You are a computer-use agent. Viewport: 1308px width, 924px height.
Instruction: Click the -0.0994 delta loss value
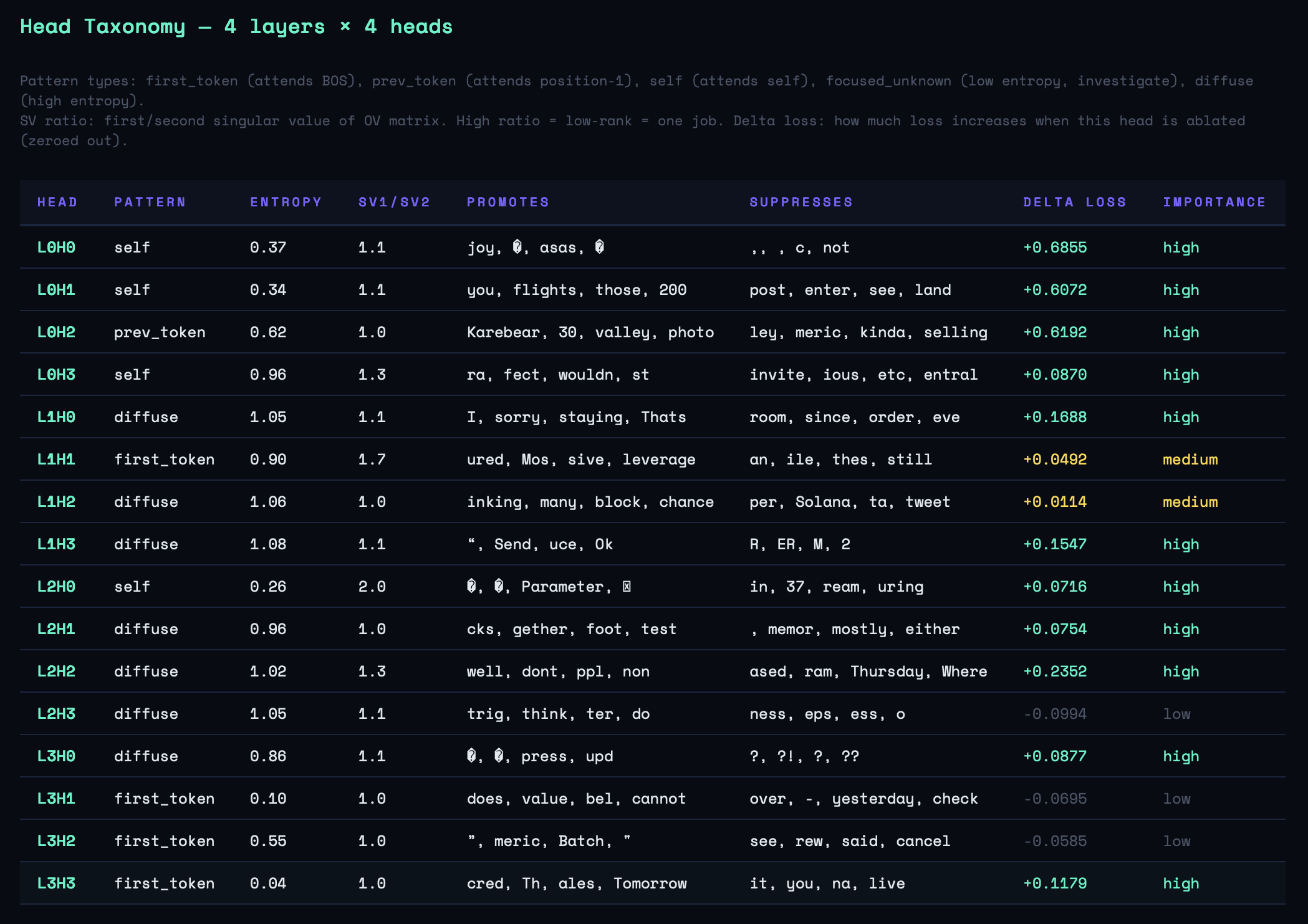click(1054, 714)
